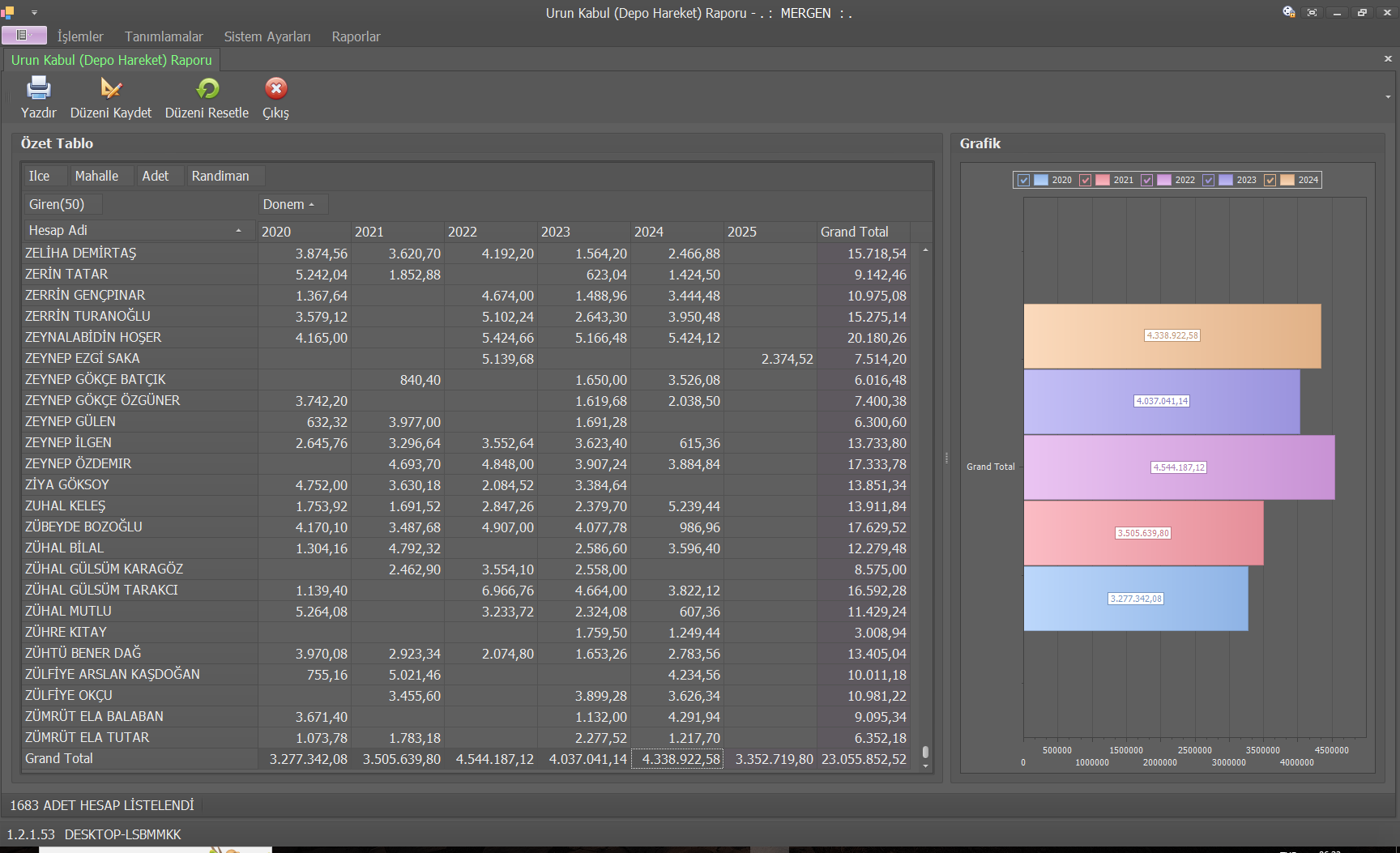This screenshot has height=853, width=1400.
Task: Open the Raporlar menu
Action: pos(356,36)
